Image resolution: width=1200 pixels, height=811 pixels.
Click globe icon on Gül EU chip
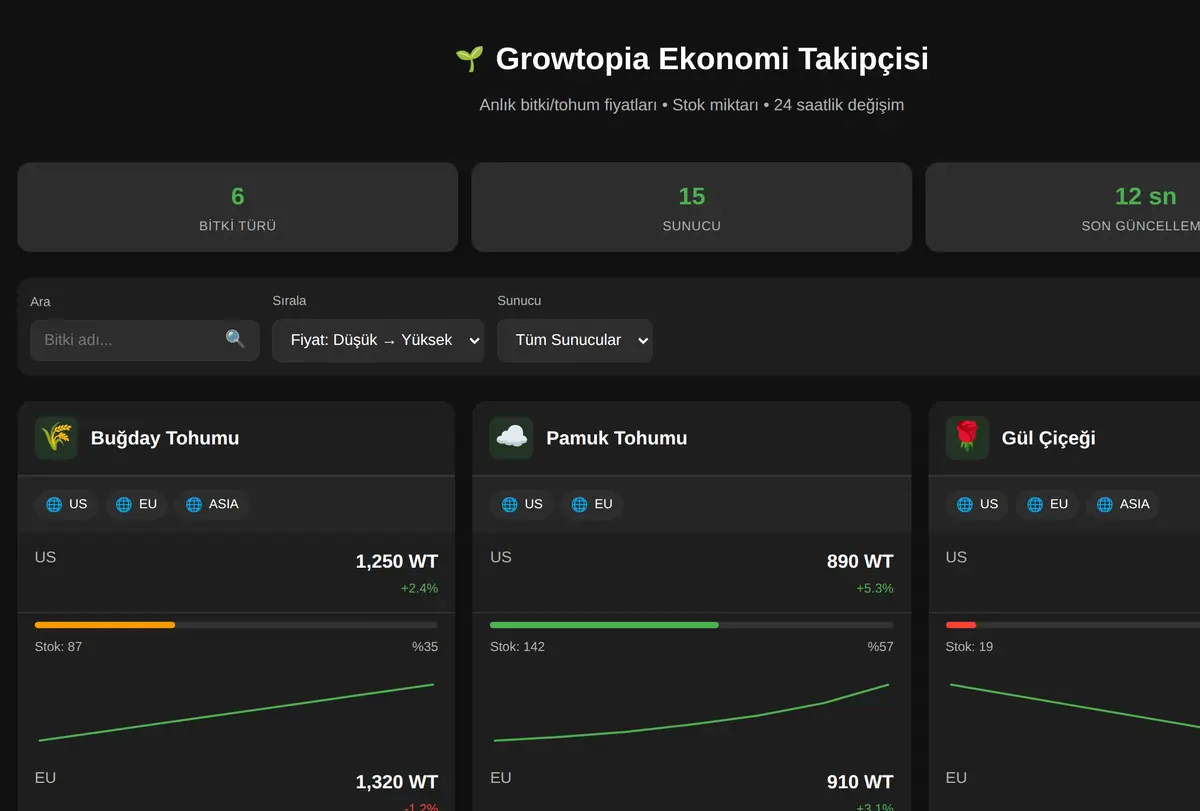pyautogui.click(x=1035, y=504)
